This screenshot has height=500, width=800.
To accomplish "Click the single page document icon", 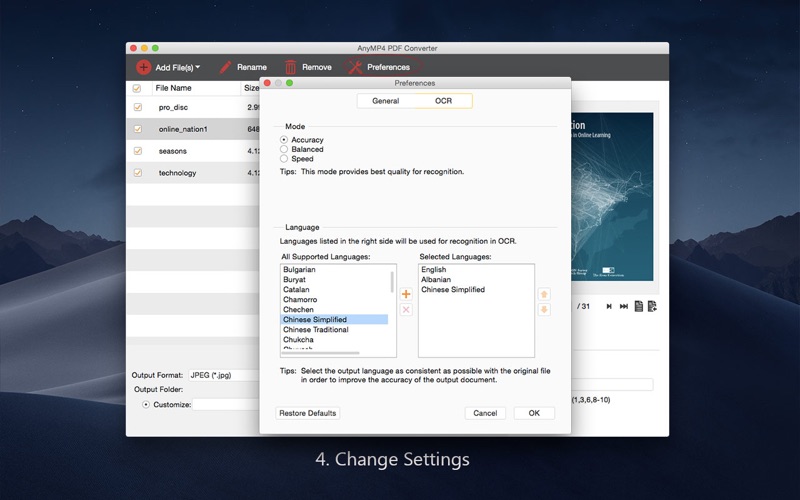I will [638, 306].
